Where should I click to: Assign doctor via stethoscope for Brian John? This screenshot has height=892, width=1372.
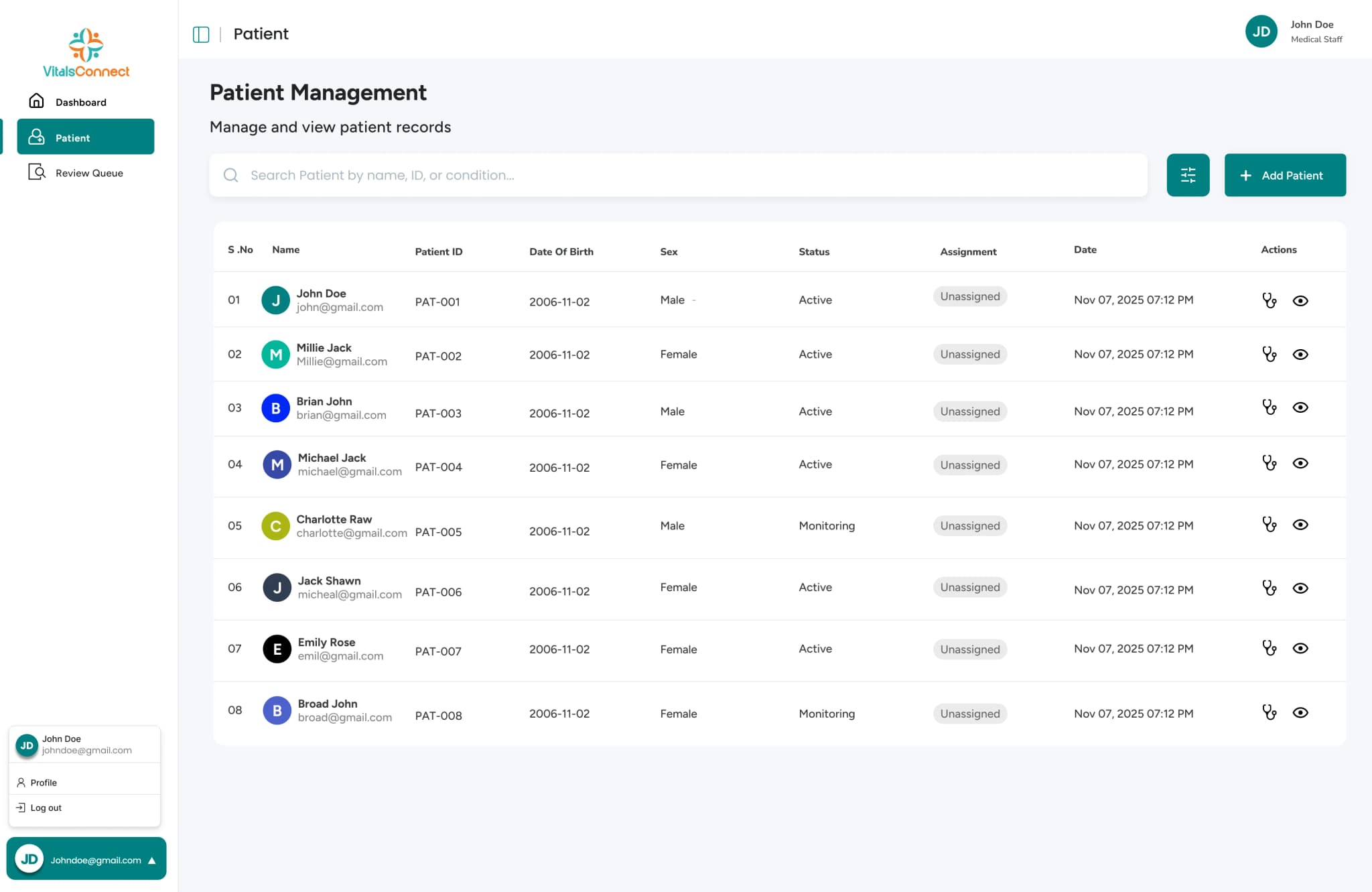(1269, 407)
